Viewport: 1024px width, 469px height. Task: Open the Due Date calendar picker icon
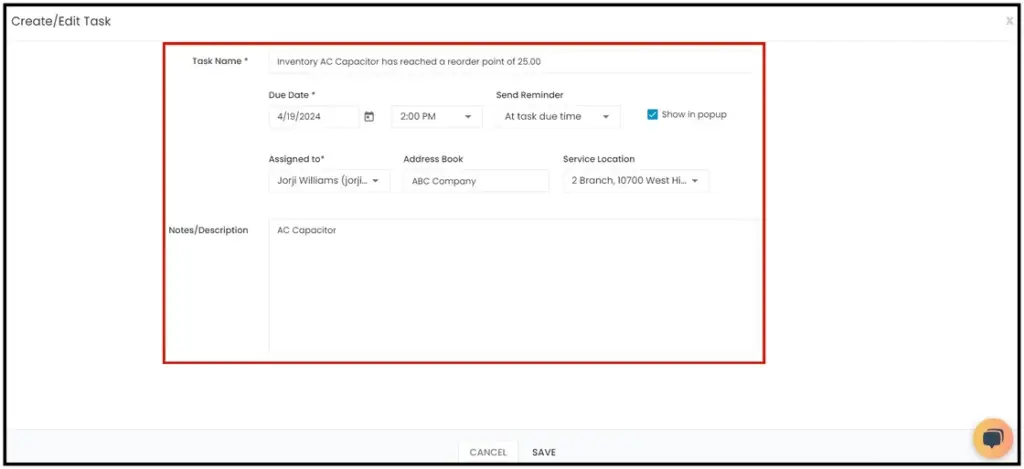[x=369, y=117]
